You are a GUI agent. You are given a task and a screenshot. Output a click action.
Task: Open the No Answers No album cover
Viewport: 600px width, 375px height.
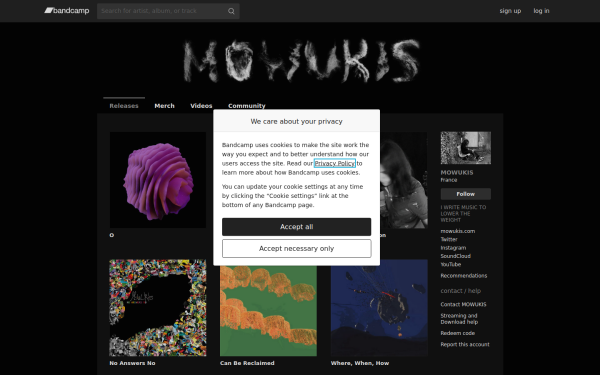coord(158,308)
